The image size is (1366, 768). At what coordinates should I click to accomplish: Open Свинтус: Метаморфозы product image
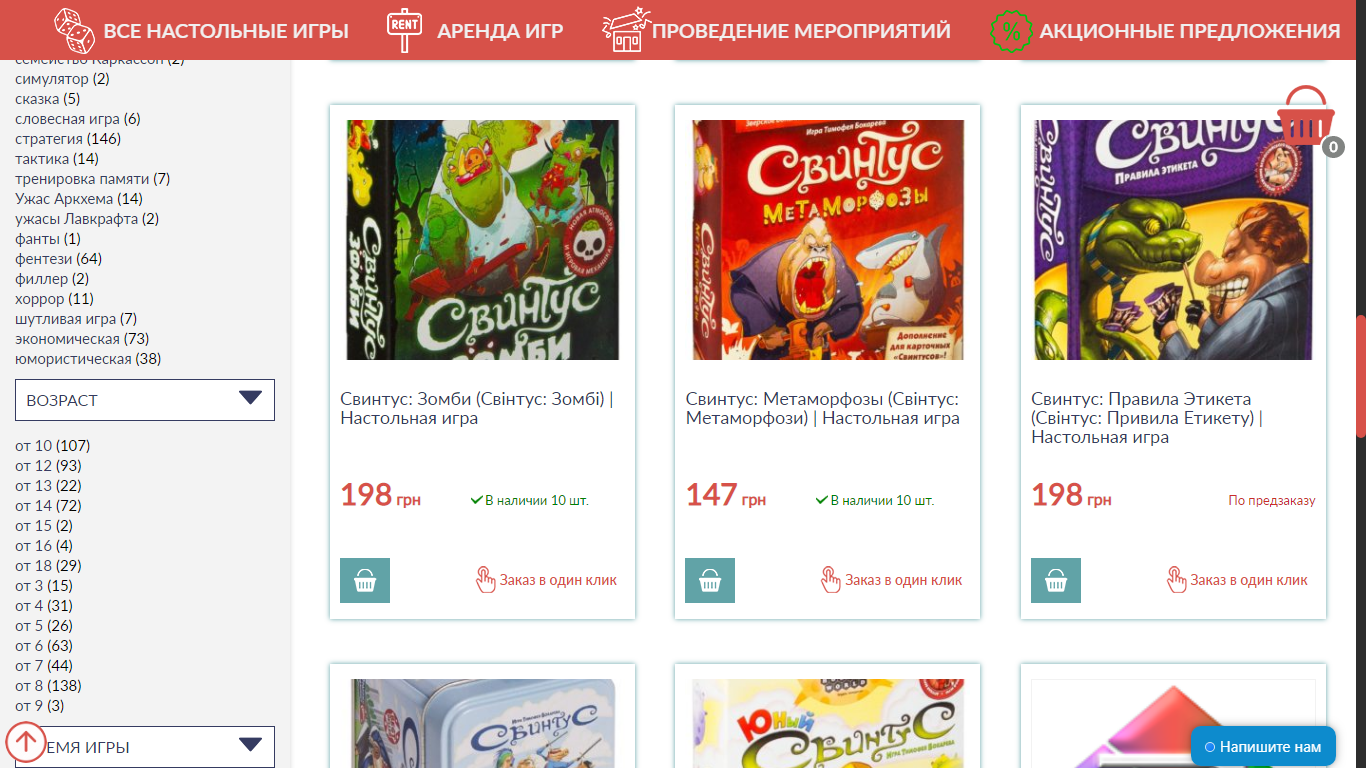click(828, 240)
